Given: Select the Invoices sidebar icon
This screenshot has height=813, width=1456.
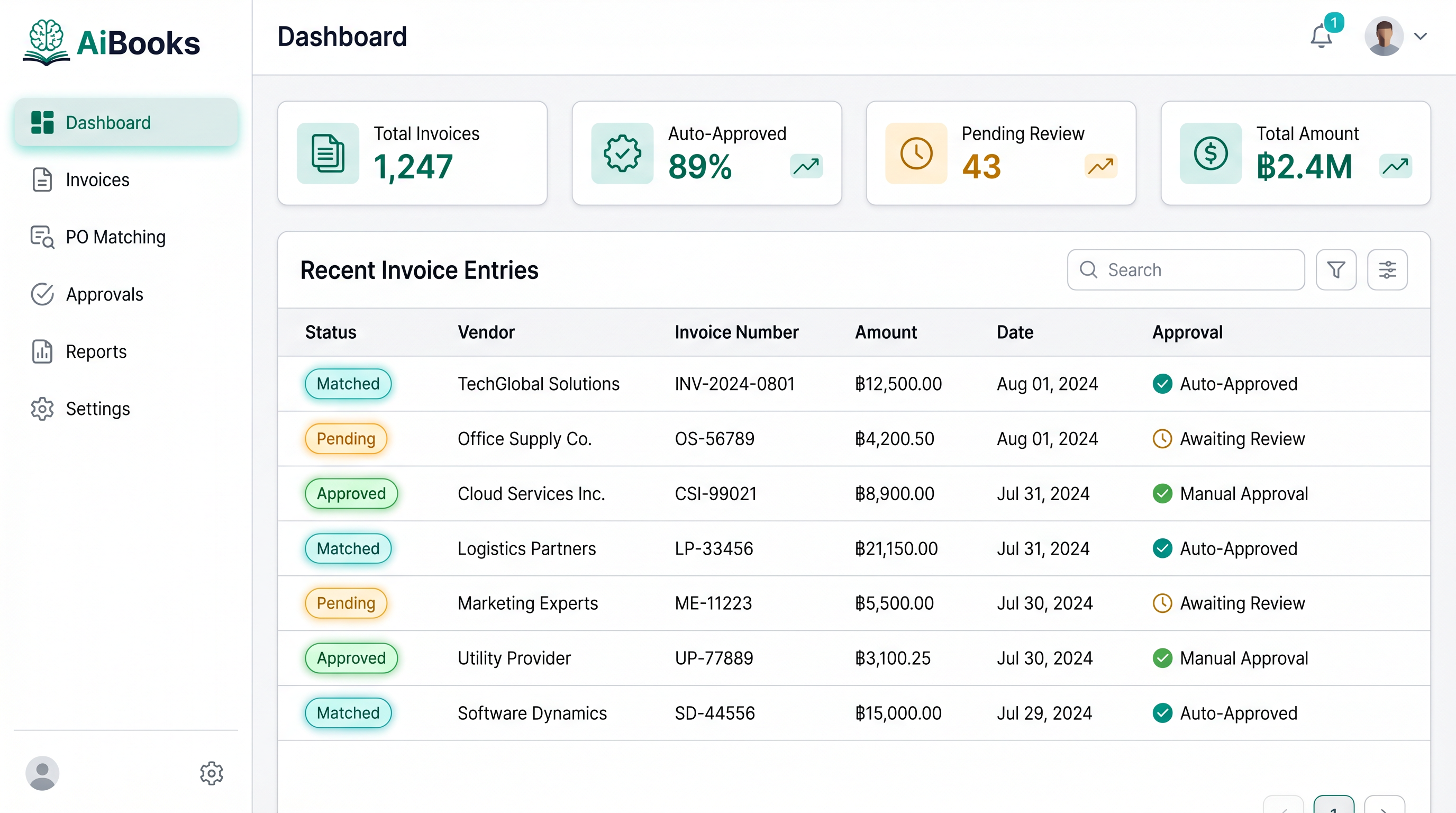Looking at the screenshot, I should [x=42, y=179].
